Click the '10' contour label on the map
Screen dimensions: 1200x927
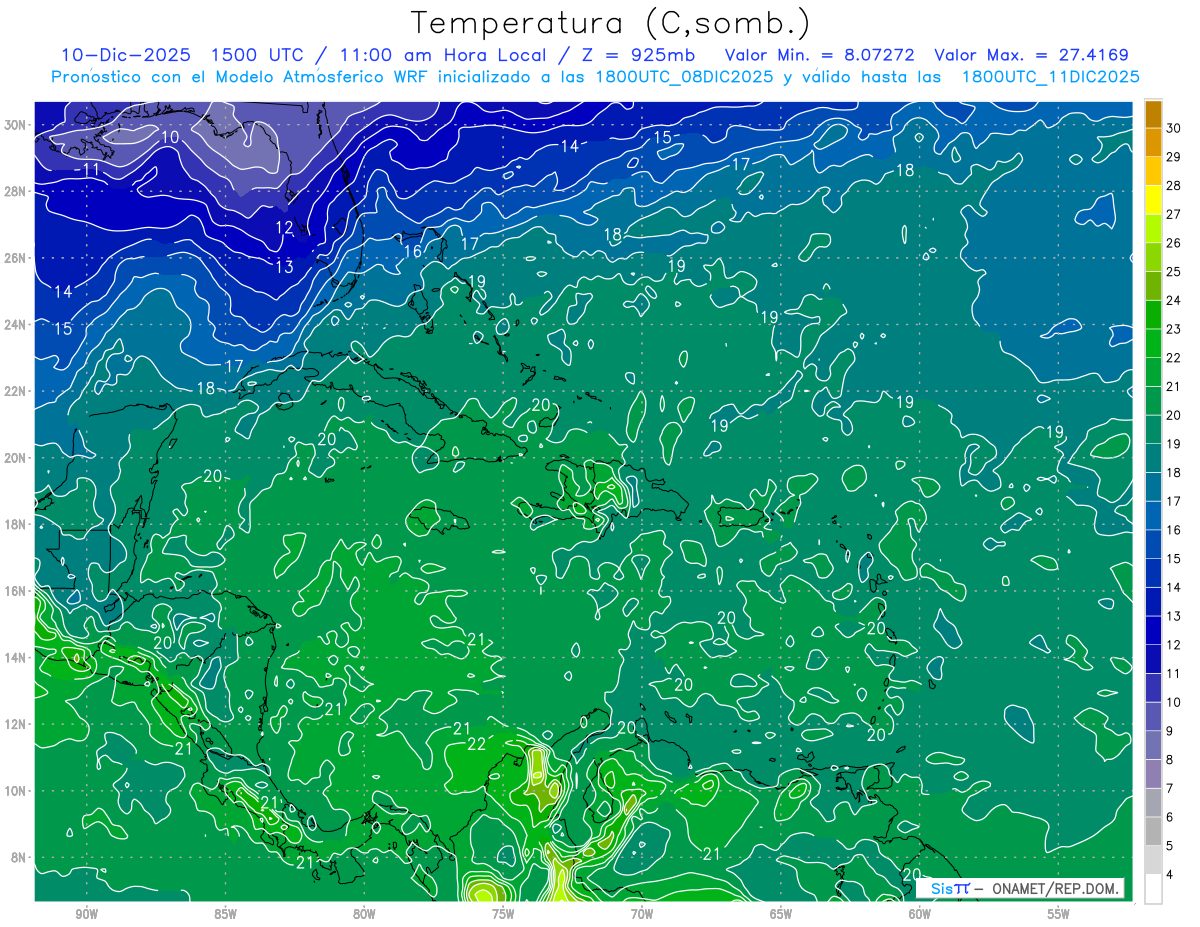[x=170, y=137]
